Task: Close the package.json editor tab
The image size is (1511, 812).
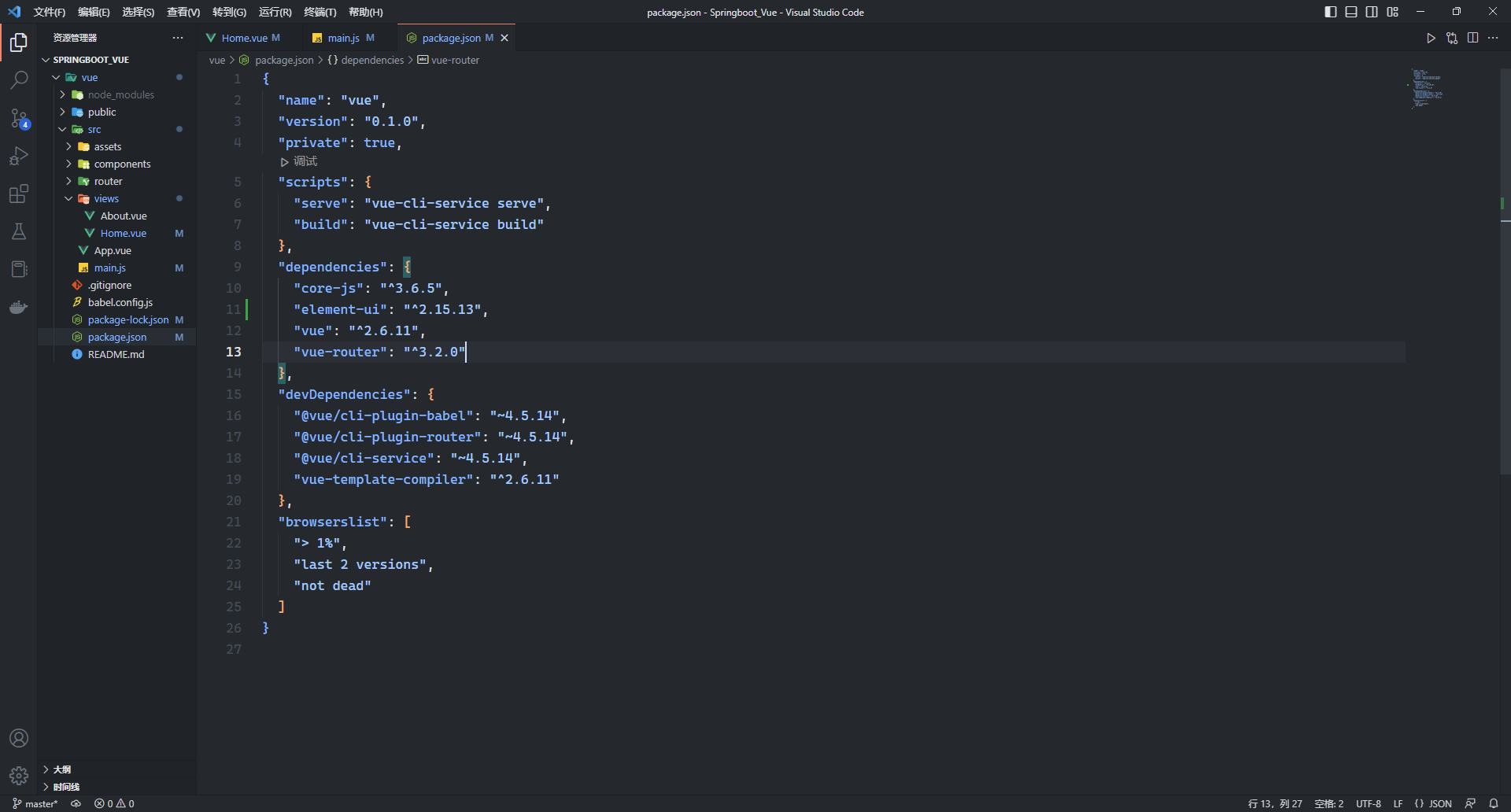Action: [x=504, y=38]
